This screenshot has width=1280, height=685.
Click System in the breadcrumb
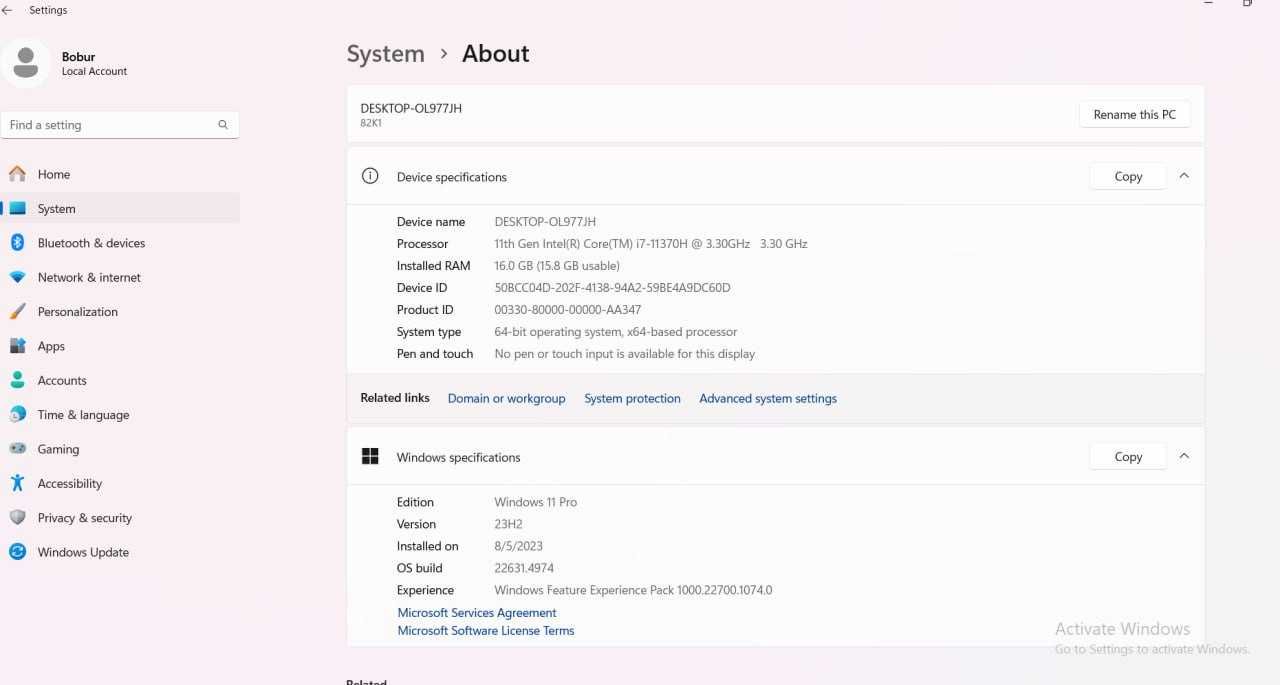tap(385, 54)
